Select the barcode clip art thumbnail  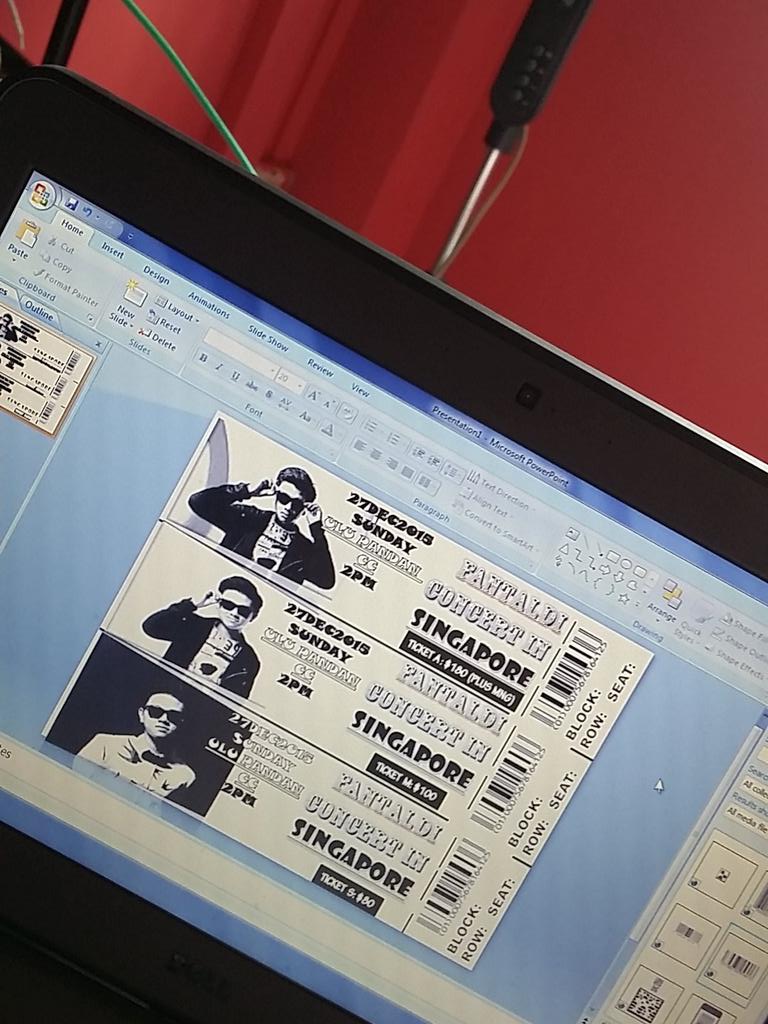pyautogui.click(x=737, y=964)
